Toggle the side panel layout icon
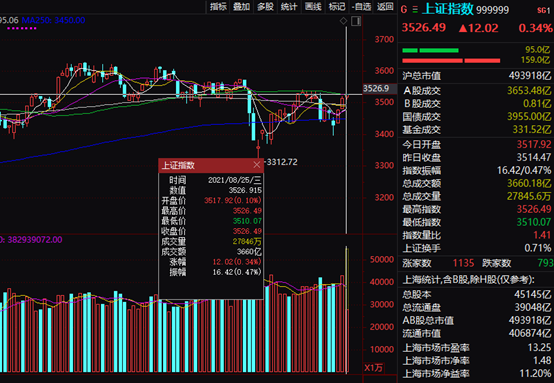This screenshot has height=383, width=554. point(356,21)
